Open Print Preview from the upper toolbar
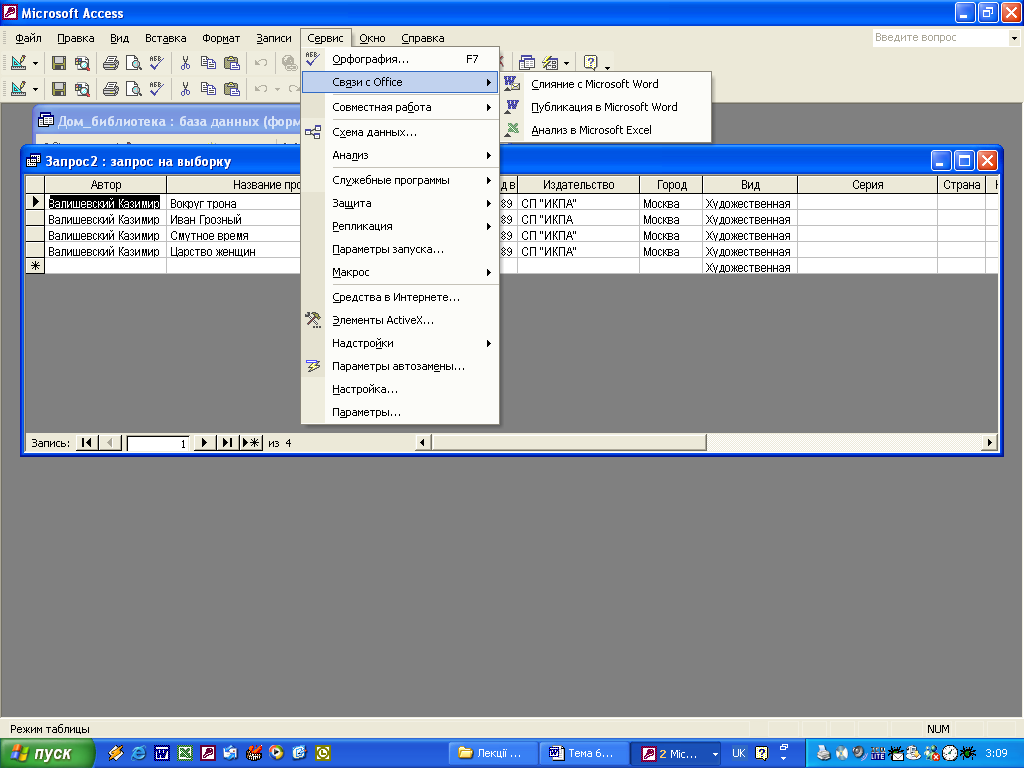Image resolution: width=1024 pixels, height=768 pixels. click(x=133, y=63)
